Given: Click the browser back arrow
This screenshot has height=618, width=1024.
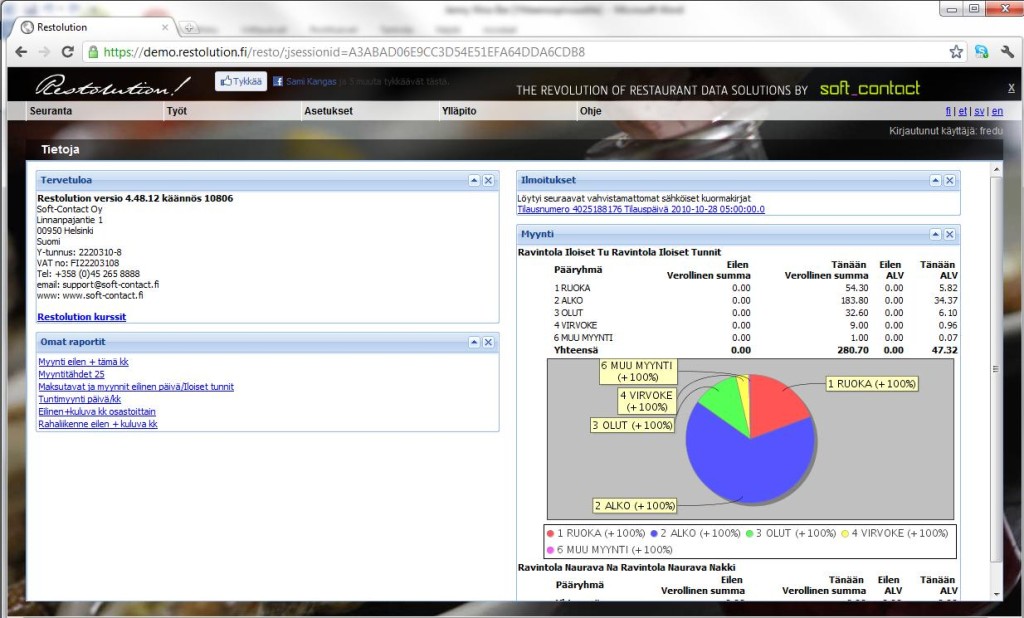Looking at the screenshot, I should click(x=21, y=52).
